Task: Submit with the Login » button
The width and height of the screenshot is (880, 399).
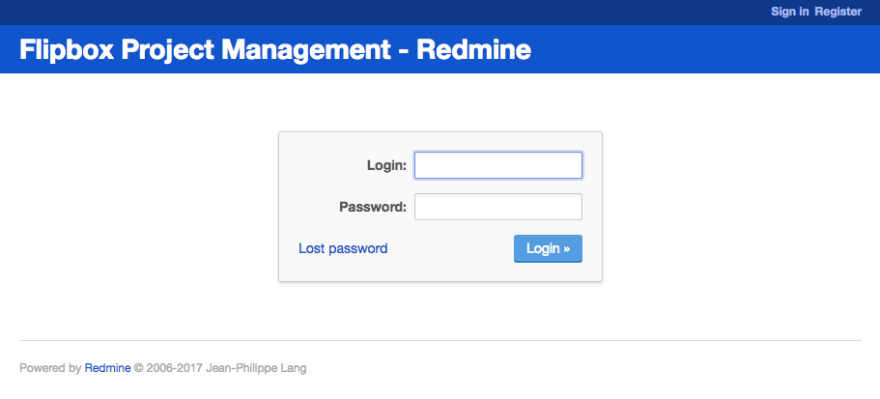Action: [548, 249]
